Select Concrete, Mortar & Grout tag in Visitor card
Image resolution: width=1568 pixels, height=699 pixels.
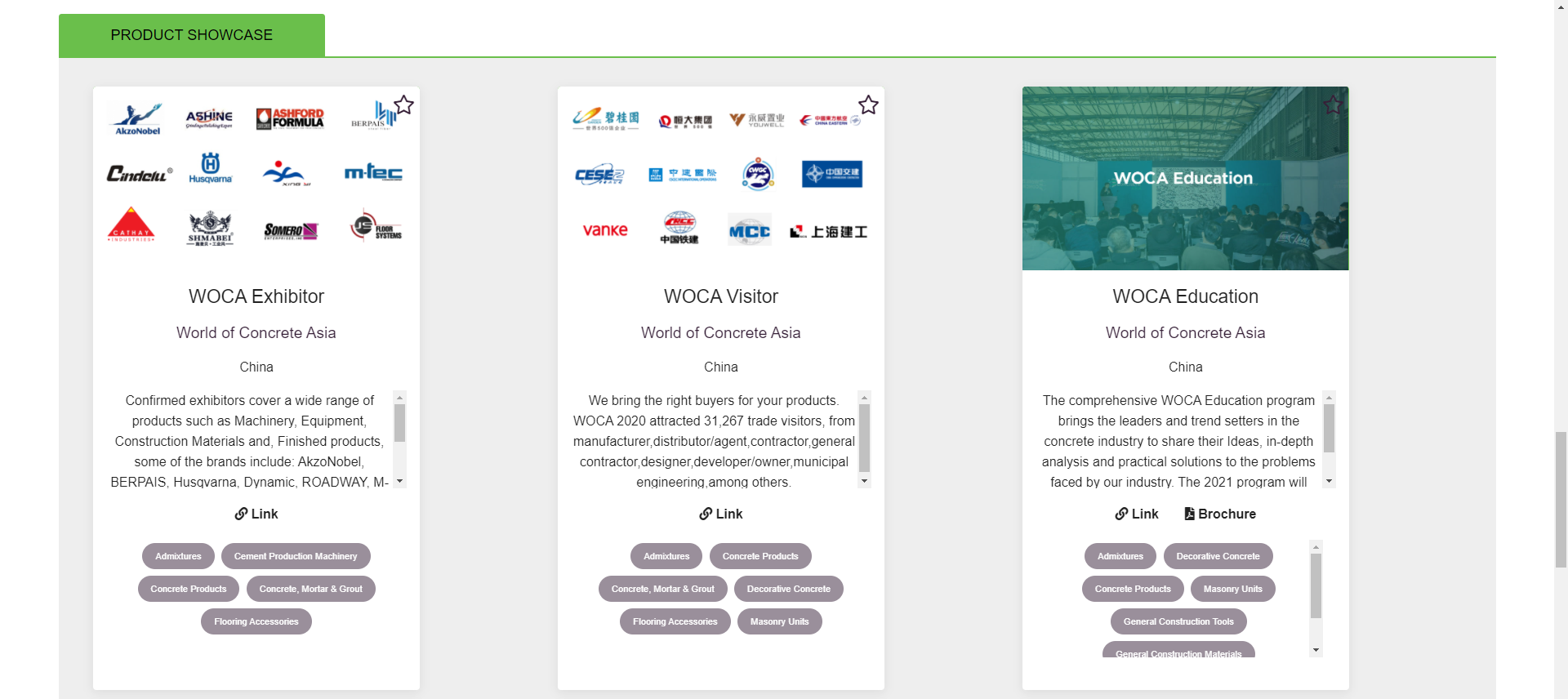(663, 589)
